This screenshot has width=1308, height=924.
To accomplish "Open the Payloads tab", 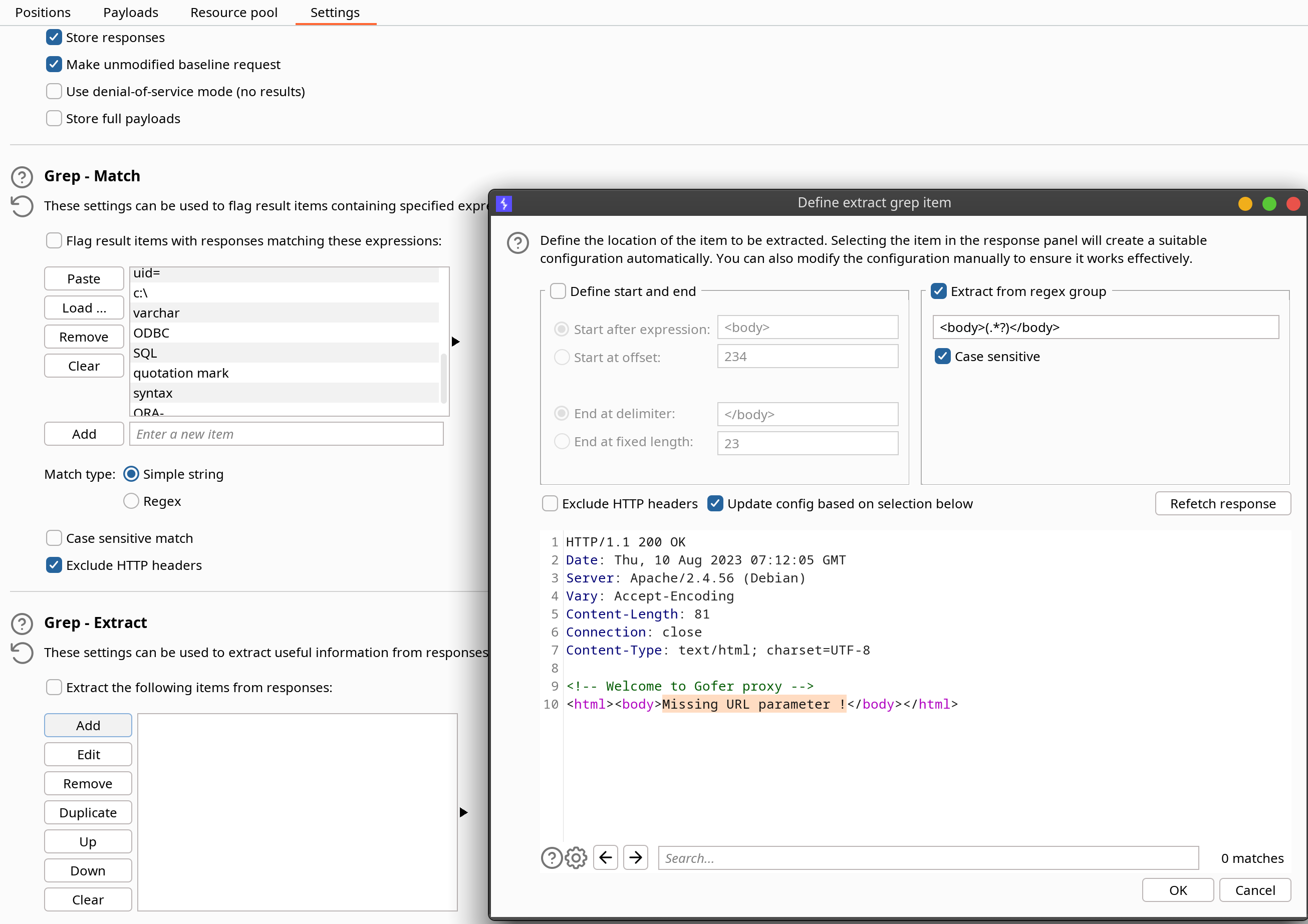I will pyautogui.click(x=130, y=13).
